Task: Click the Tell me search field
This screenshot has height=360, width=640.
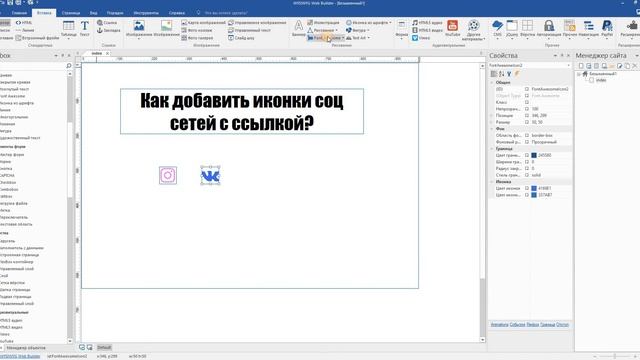Action: (x=225, y=13)
